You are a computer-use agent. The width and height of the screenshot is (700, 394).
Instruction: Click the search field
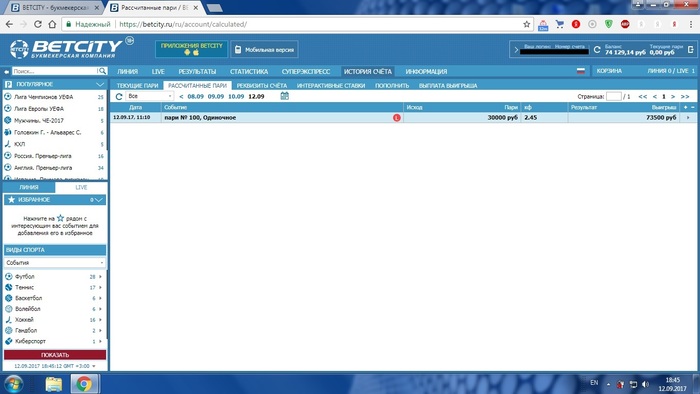pos(54,71)
